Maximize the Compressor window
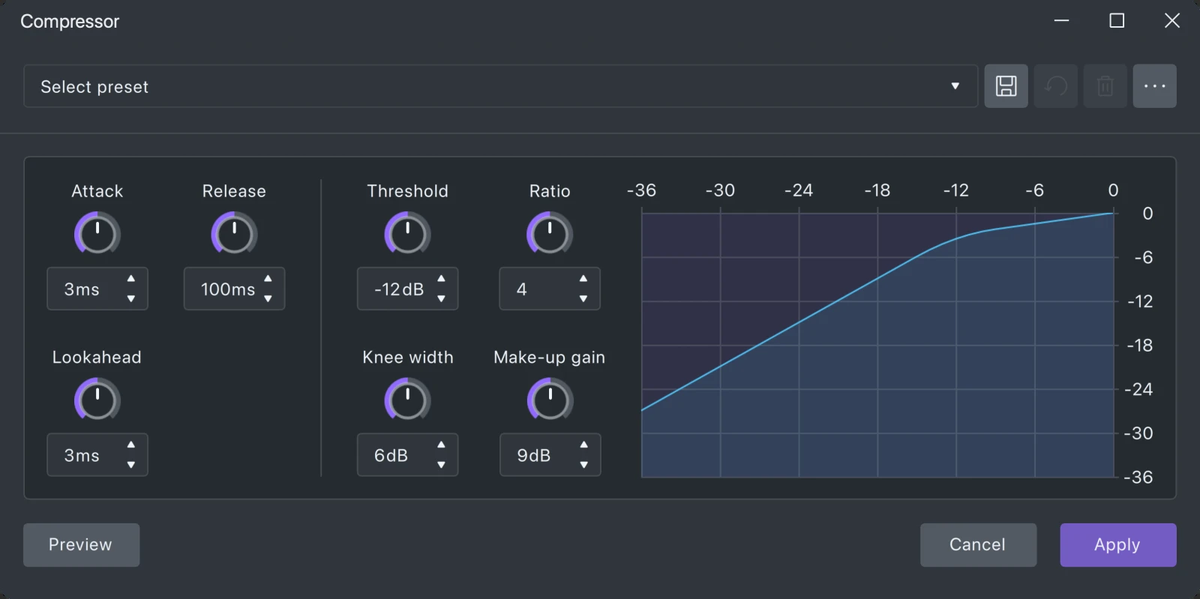Screen dimensions: 1200x599 pyautogui.click(x=1117, y=21)
